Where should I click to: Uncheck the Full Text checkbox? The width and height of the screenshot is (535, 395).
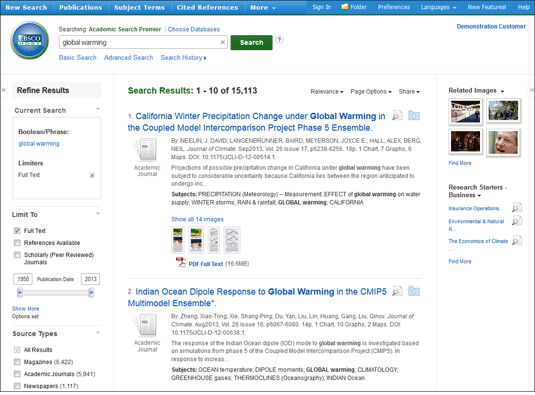click(17, 231)
